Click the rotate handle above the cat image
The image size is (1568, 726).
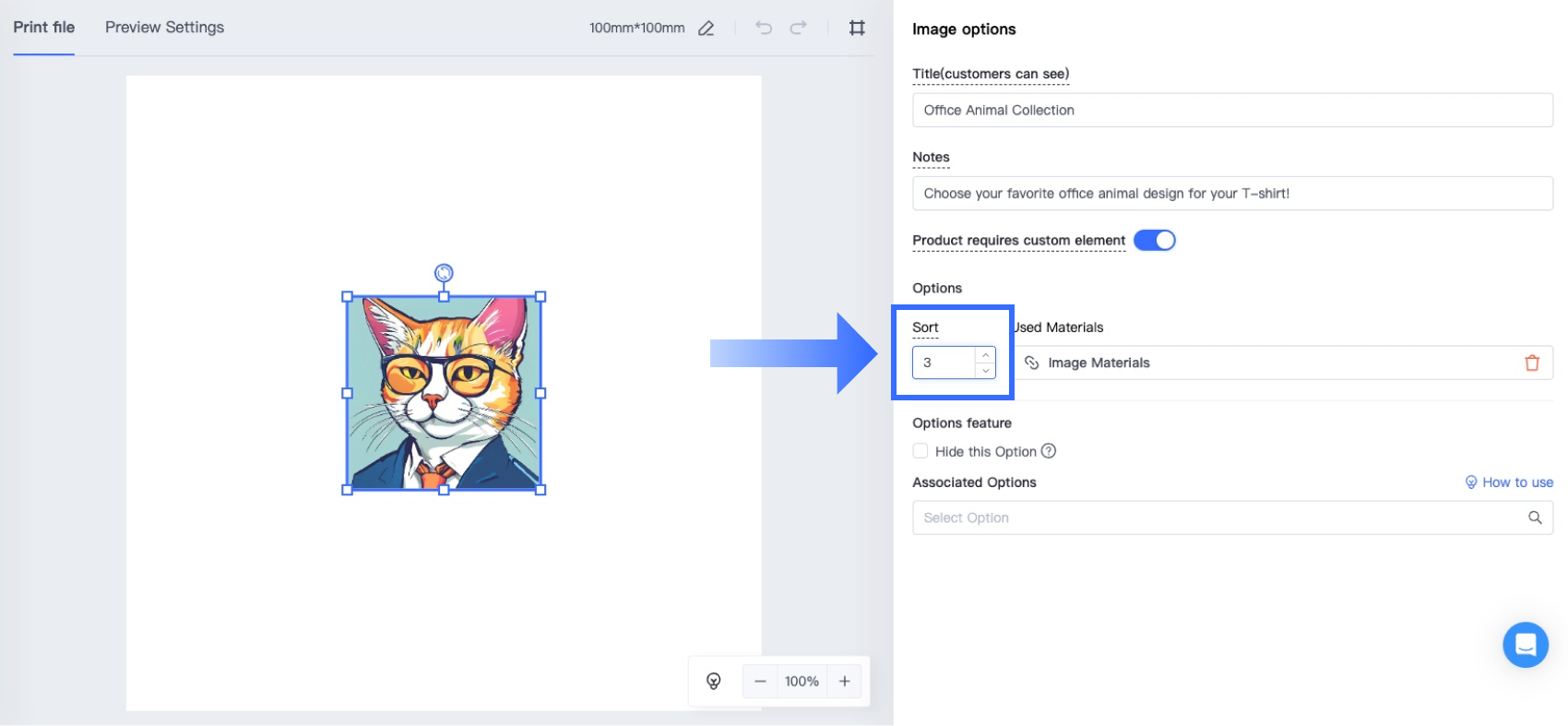pyautogui.click(x=444, y=272)
